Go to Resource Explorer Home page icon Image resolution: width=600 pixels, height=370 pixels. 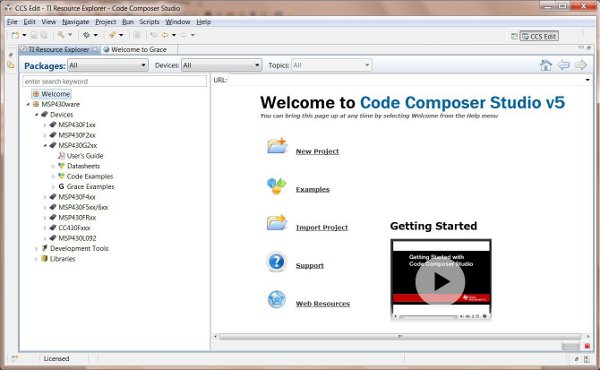click(x=546, y=65)
